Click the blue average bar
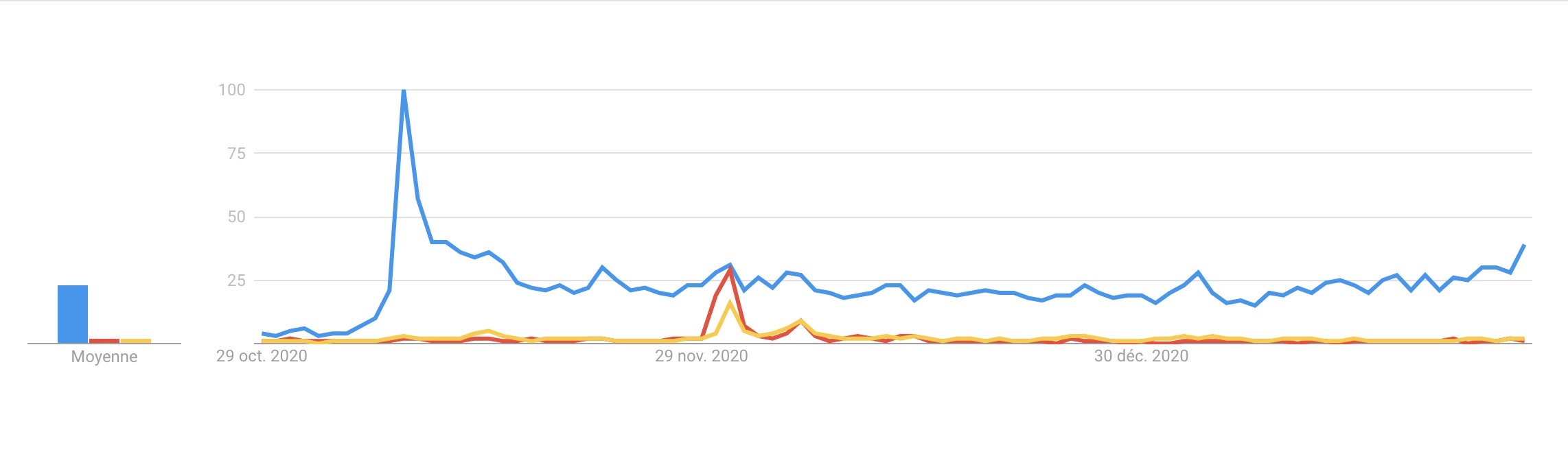1568x454 pixels. pos(73,314)
